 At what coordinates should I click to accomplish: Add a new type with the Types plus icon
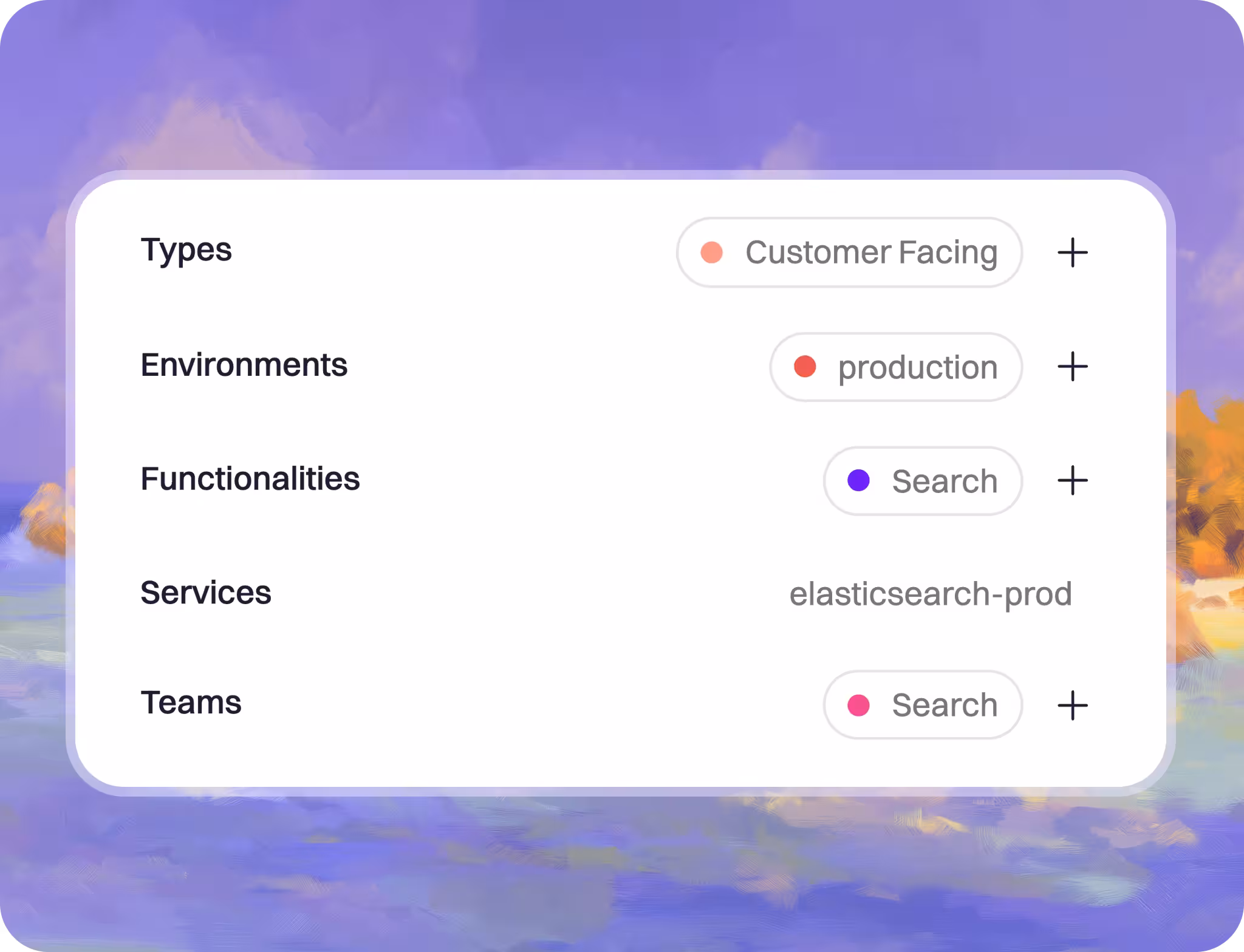click(x=1072, y=253)
